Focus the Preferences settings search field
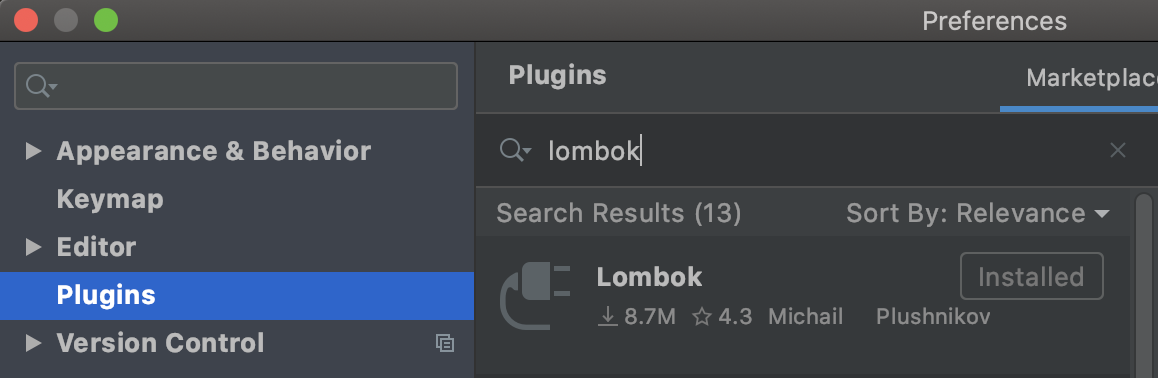Image resolution: width=1158 pixels, height=378 pixels. (236, 86)
